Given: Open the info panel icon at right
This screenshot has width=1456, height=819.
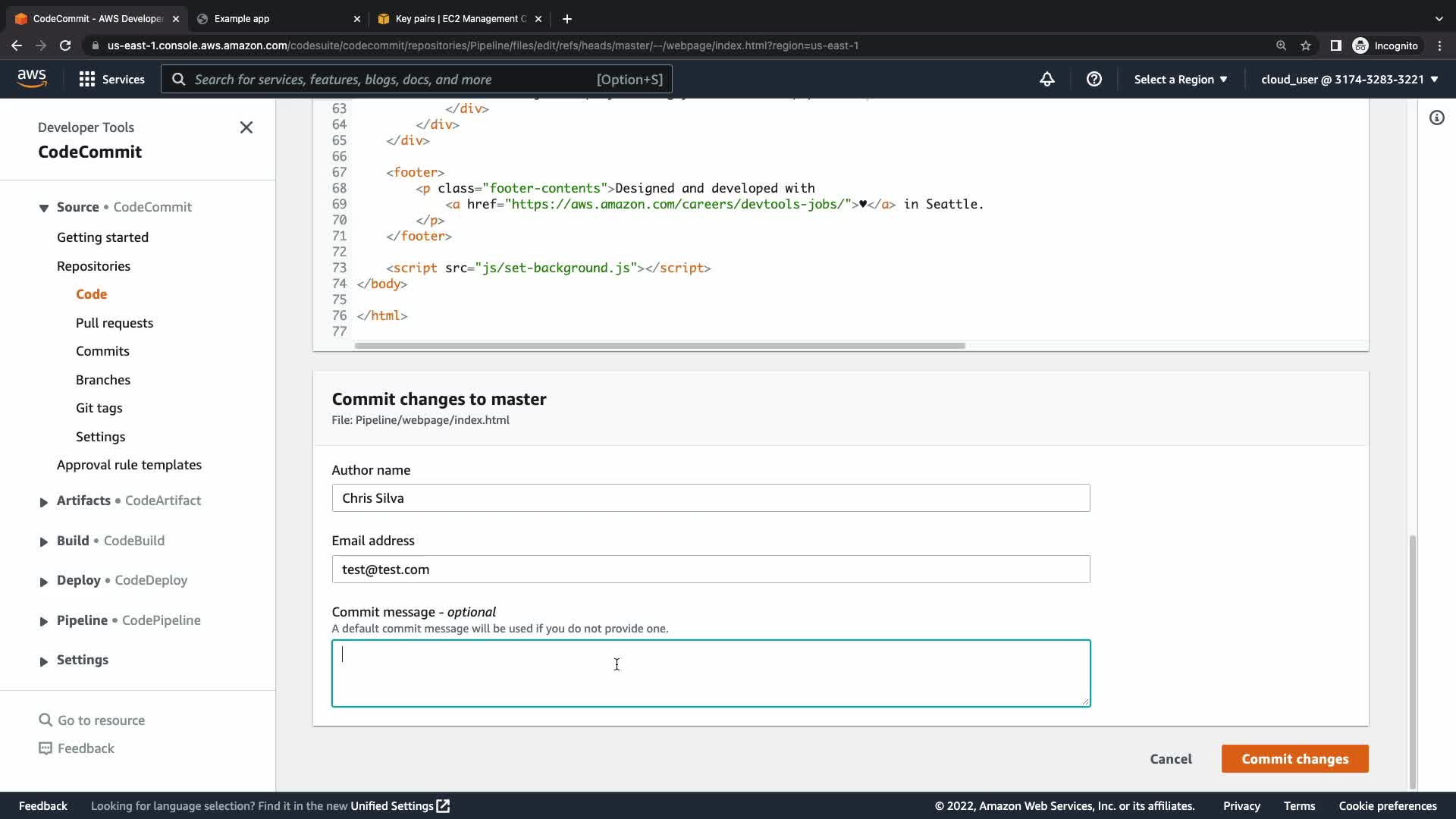Looking at the screenshot, I should click(1436, 118).
